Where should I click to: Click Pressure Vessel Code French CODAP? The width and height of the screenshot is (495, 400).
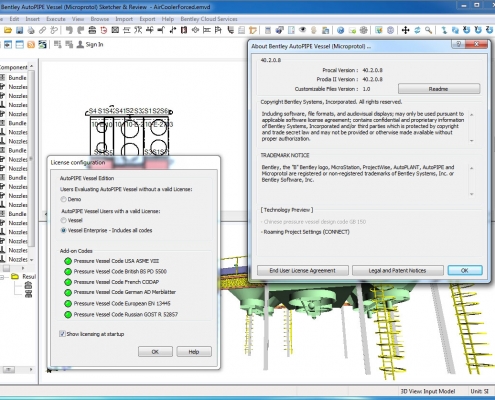[116, 282]
